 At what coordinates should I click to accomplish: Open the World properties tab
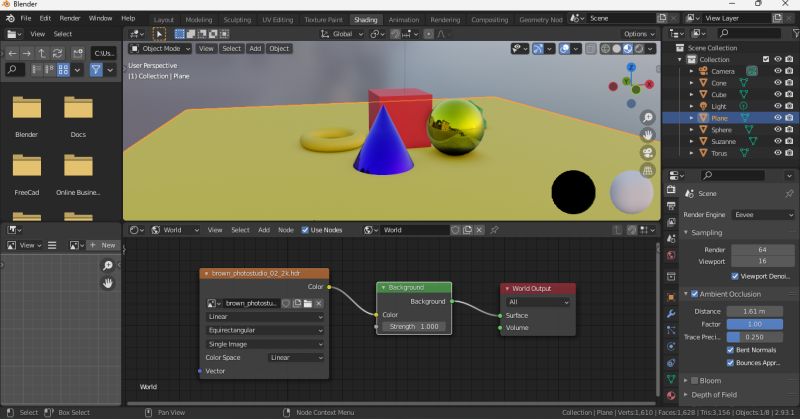point(671,255)
